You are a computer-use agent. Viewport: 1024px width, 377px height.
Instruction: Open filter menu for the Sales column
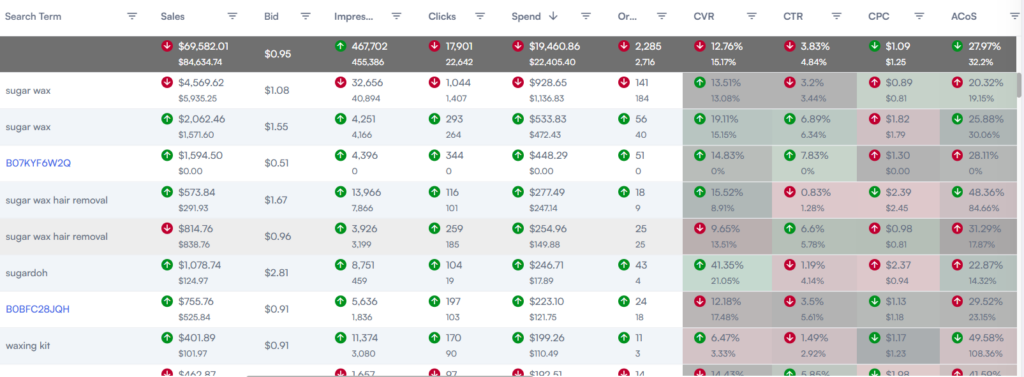tap(232, 16)
